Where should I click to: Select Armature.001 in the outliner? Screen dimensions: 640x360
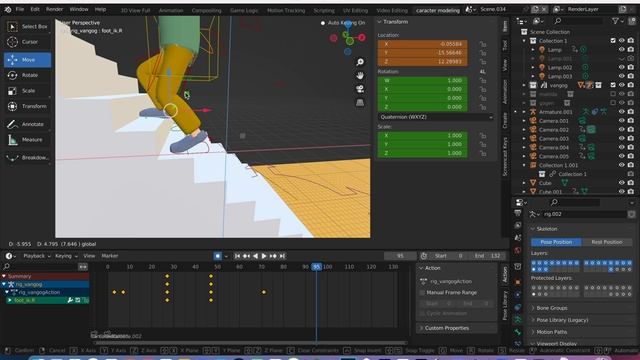coord(556,112)
